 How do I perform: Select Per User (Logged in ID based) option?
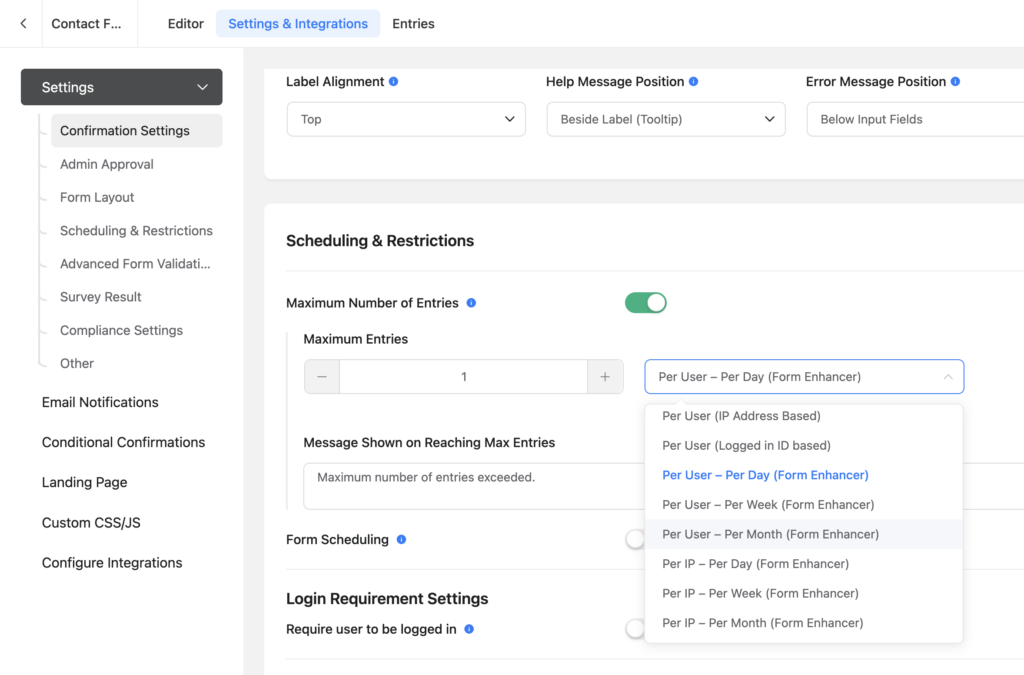pyautogui.click(x=803, y=446)
